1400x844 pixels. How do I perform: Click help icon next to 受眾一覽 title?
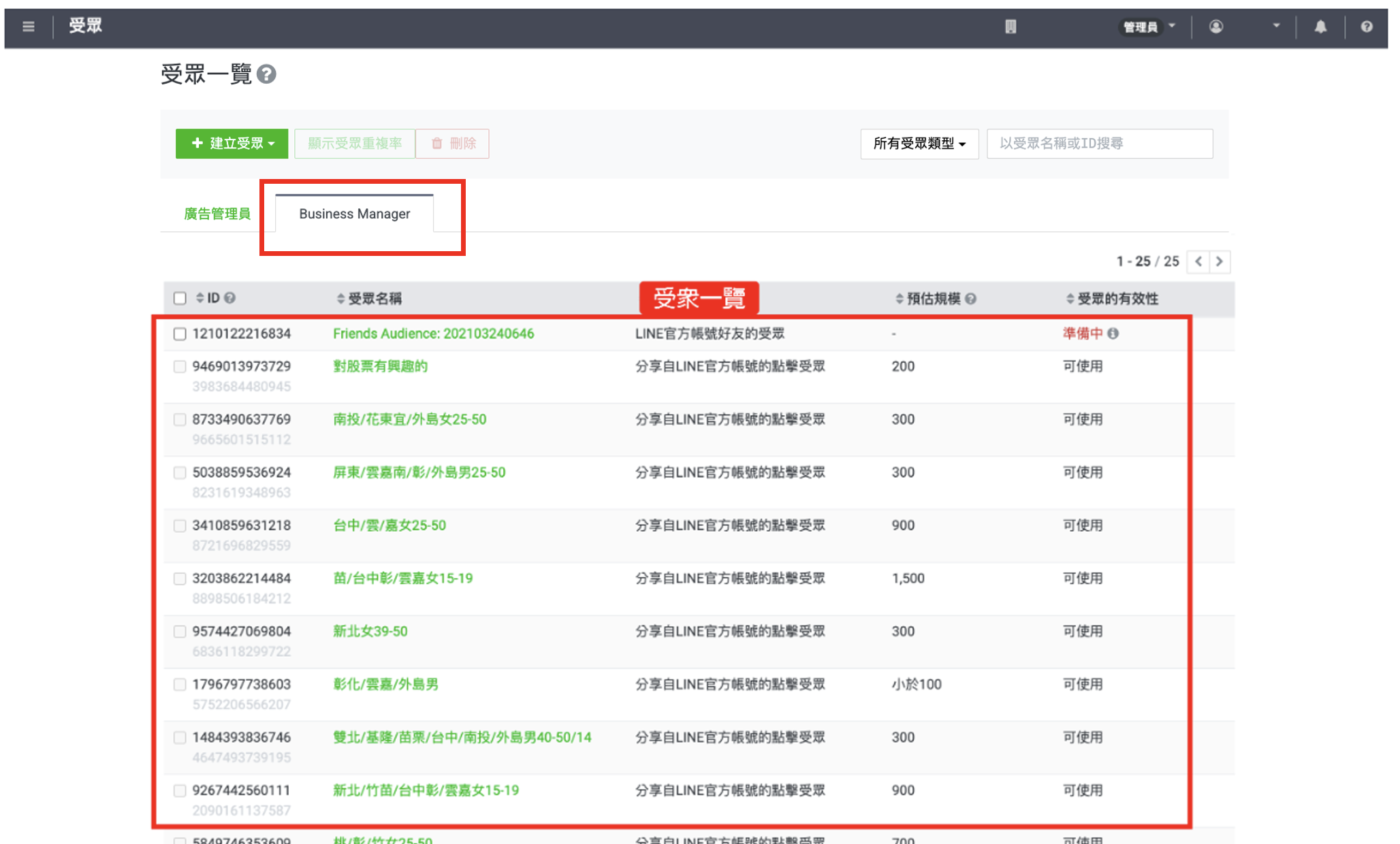(x=267, y=74)
